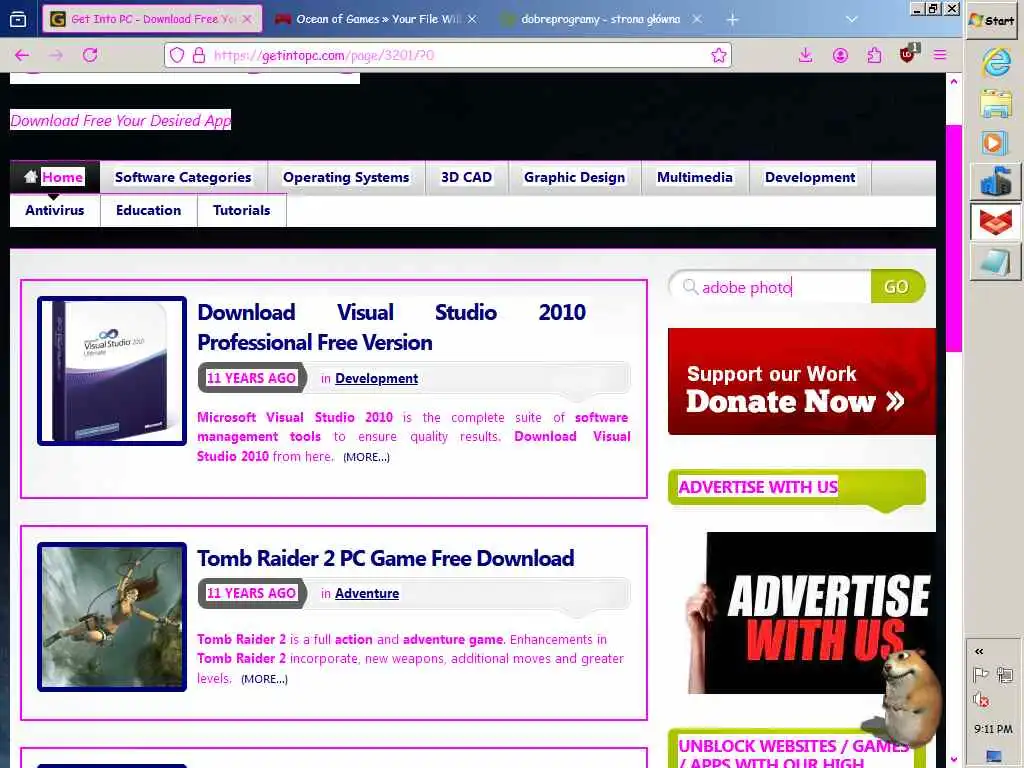
Task: Select the Get Into PC tab
Action: (152, 19)
